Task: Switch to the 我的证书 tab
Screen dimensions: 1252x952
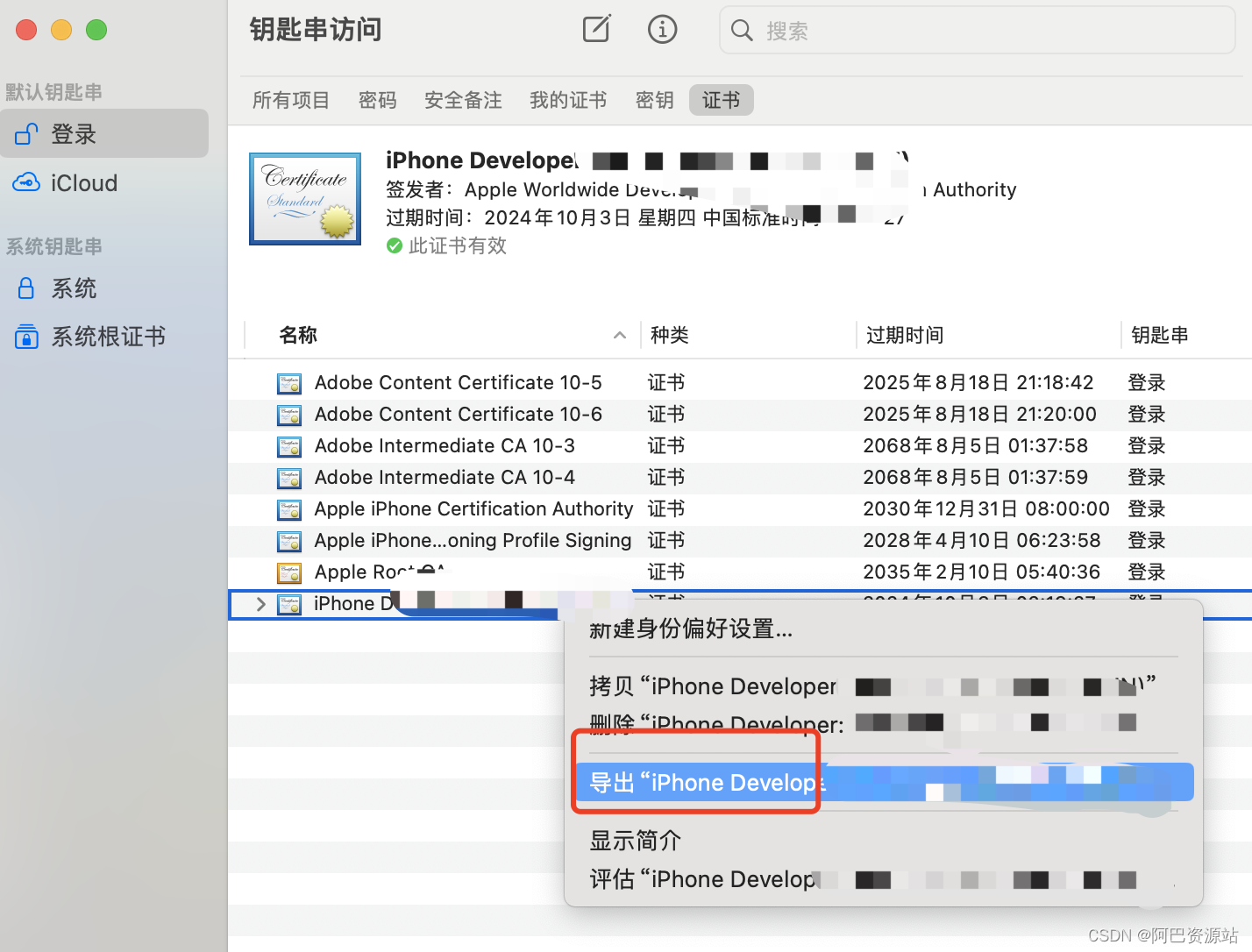Action: tap(568, 100)
